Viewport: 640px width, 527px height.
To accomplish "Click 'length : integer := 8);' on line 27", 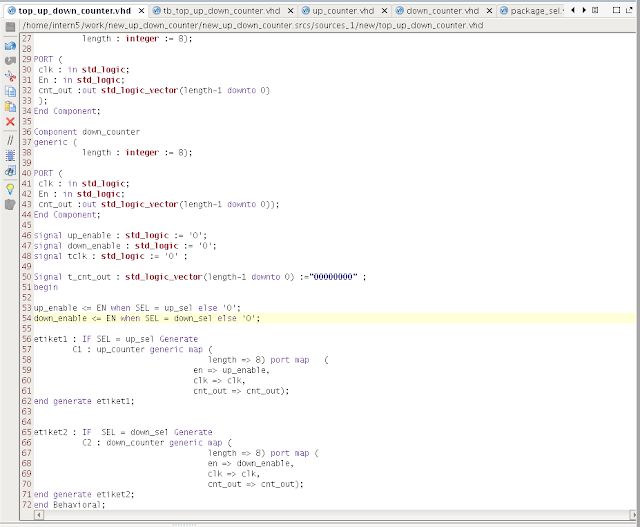I will tap(137, 38).
